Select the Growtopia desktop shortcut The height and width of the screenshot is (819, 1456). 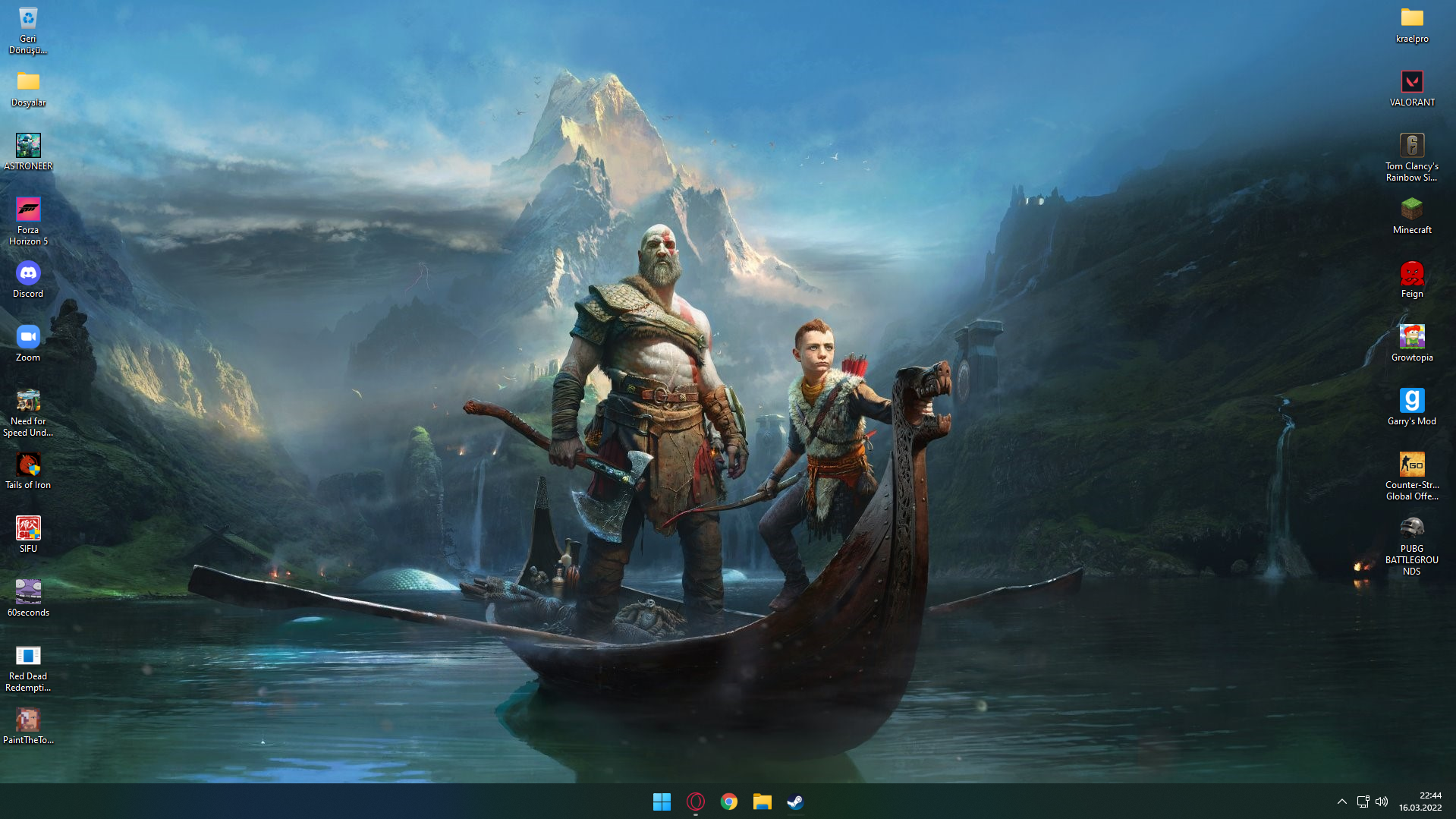coord(1412,343)
